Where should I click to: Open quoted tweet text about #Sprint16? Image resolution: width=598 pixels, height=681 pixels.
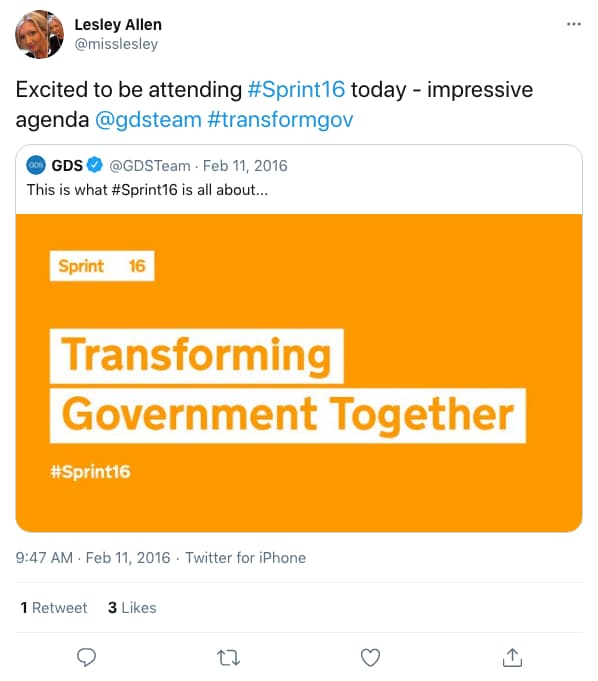pyautogui.click(x=147, y=190)
